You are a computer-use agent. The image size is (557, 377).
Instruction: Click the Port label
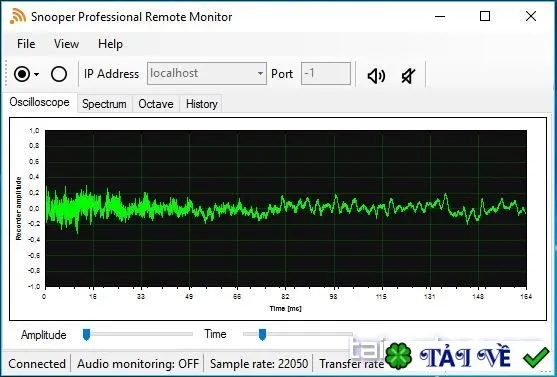[282, 74]
